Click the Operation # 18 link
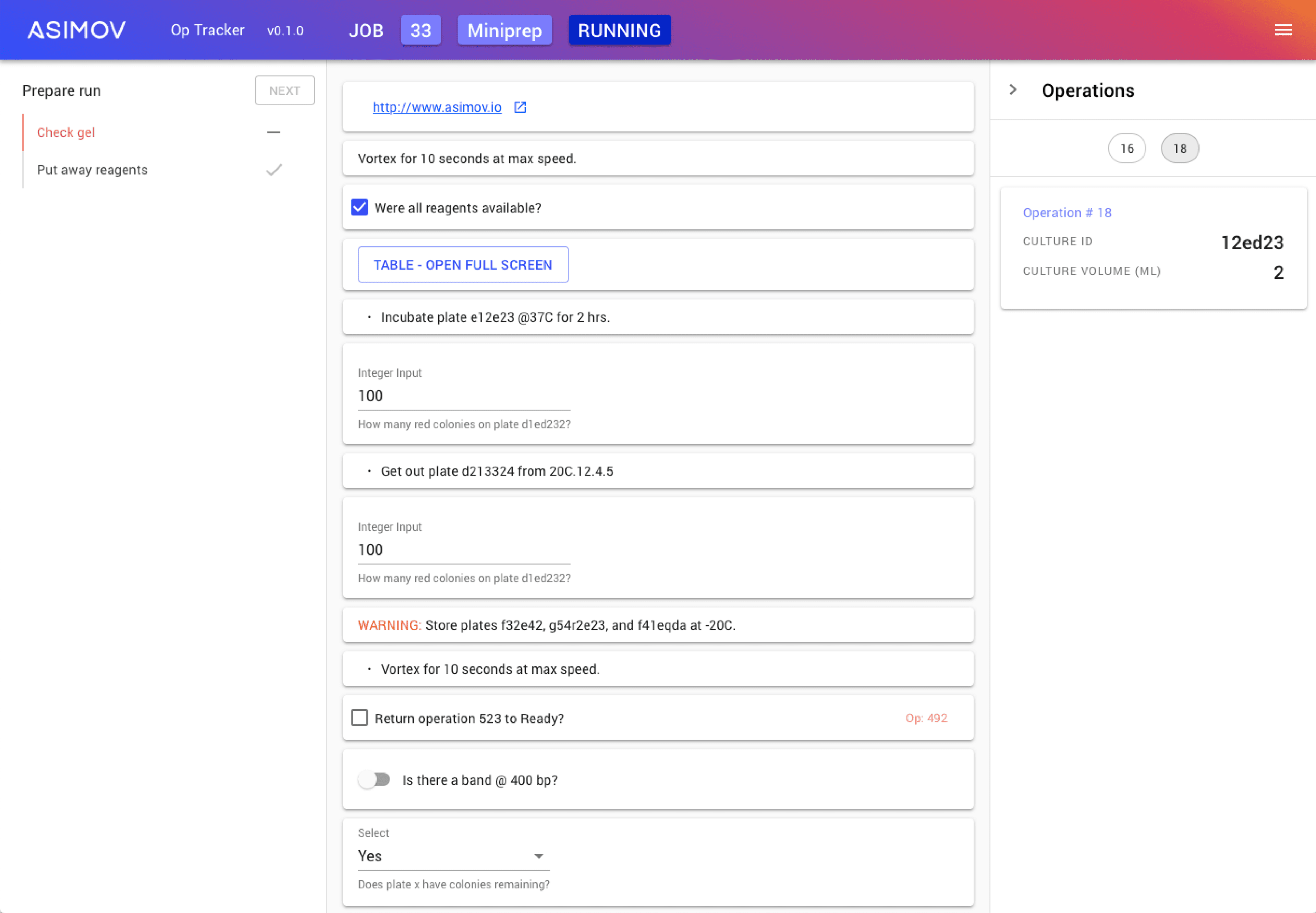Viewport: 1316px width, 913px height. pos(1067,213)
